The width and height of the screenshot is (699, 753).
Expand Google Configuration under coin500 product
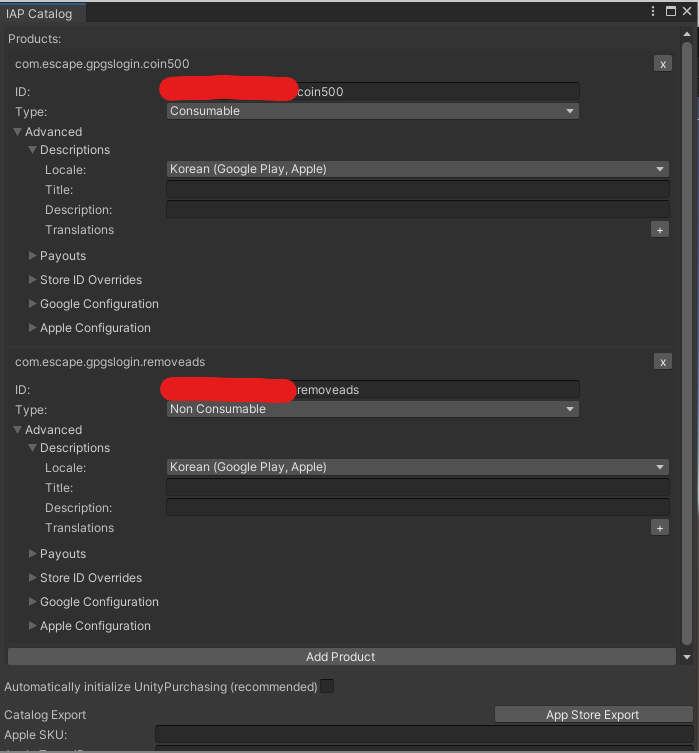pos(94,304)
